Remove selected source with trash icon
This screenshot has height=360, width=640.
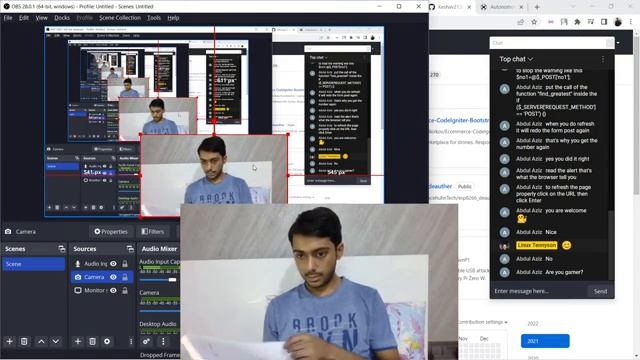click(x=92, y=341)
